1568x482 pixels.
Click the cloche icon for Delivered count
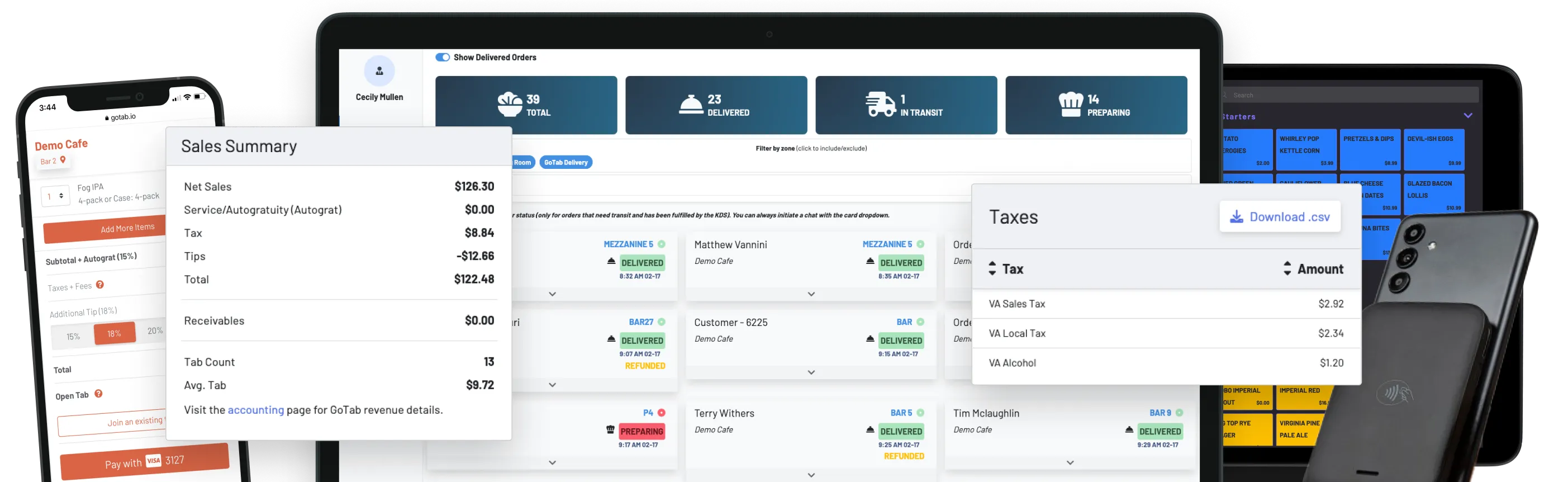(691, 105)
